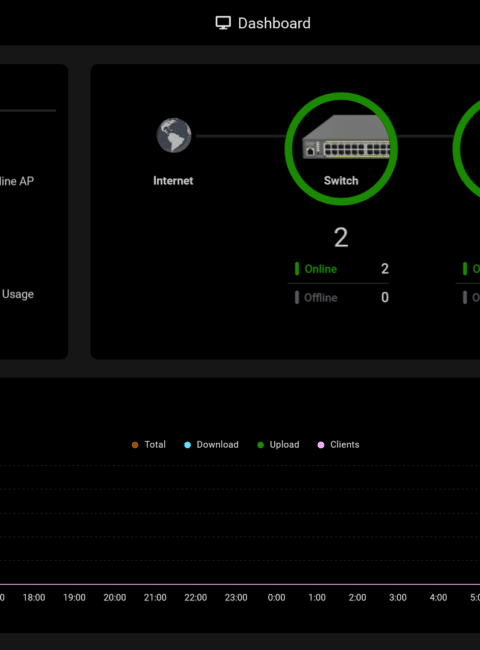The image size is (480, 650).
Task: Click the 4:00 time axis label
Action: pos(438,597)
